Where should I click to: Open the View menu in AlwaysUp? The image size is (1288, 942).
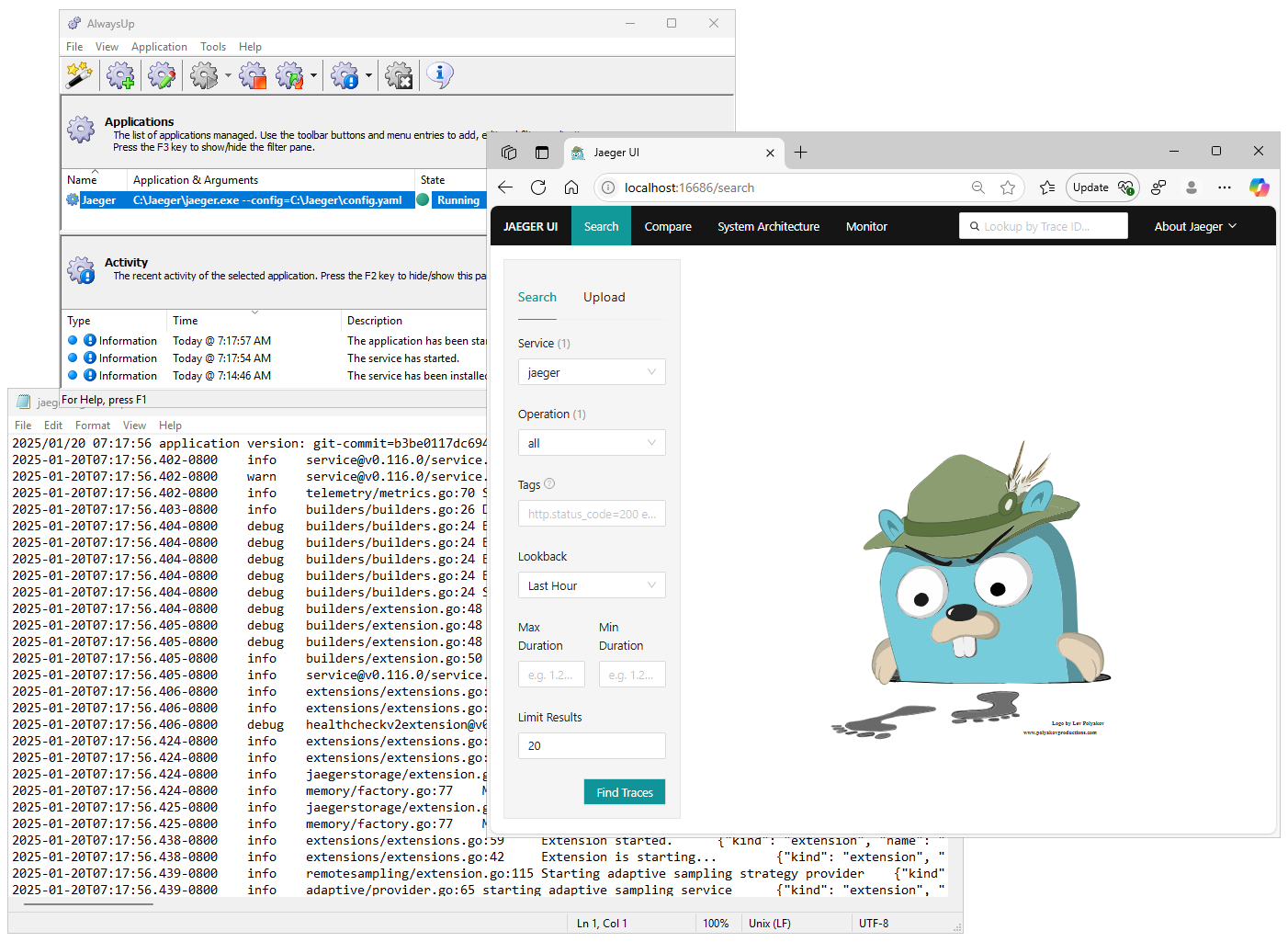(x=107, y=47)
